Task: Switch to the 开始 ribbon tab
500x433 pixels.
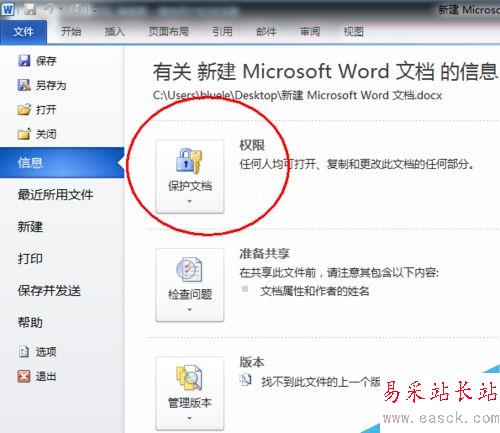Action: pos(71,32)
